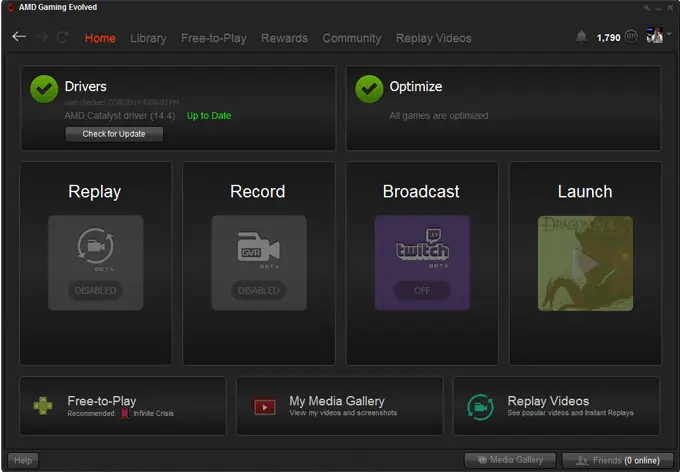The height and width of the screenshot is (472, 680).
Task: Click the AMD Catalyst driver (14.4) text
Action: (x=120, y=116)
